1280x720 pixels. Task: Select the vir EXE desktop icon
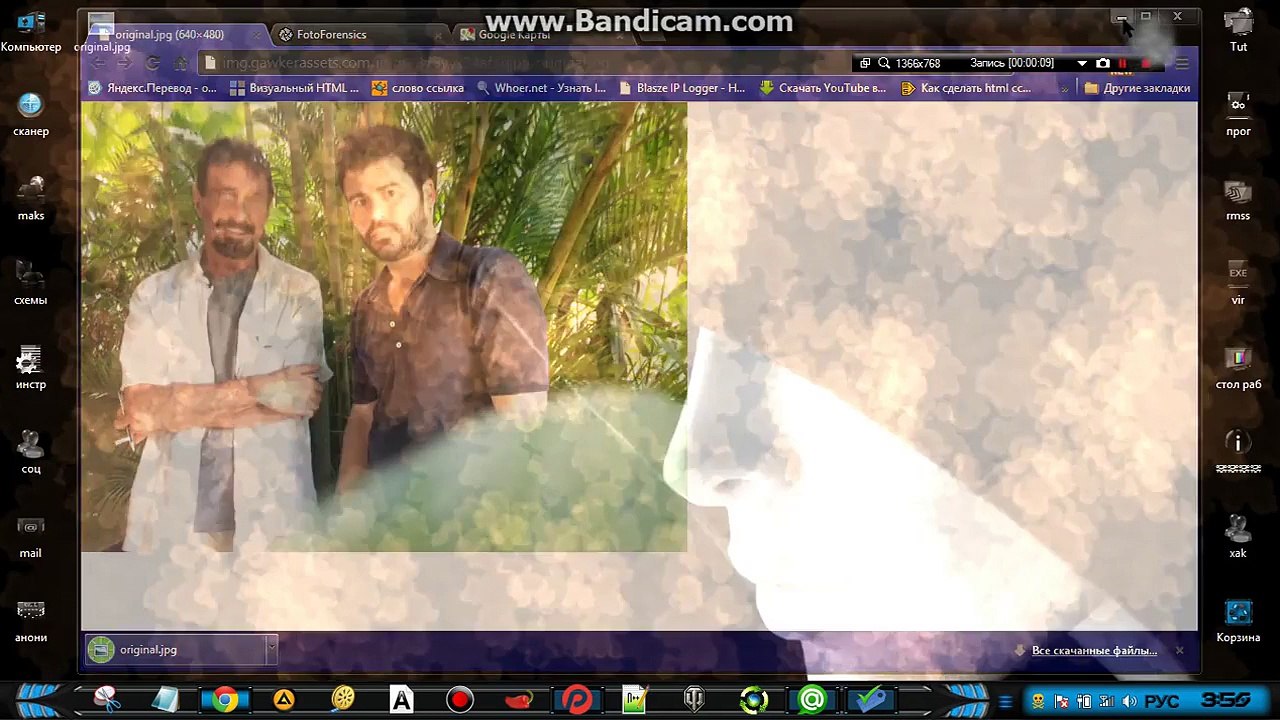1238,283
